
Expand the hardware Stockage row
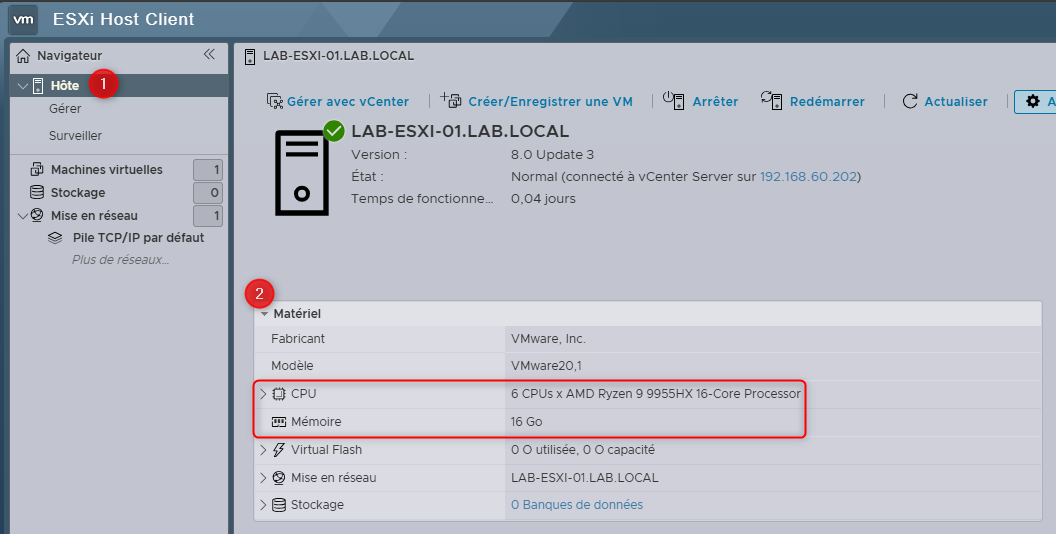tap(263, 504)
